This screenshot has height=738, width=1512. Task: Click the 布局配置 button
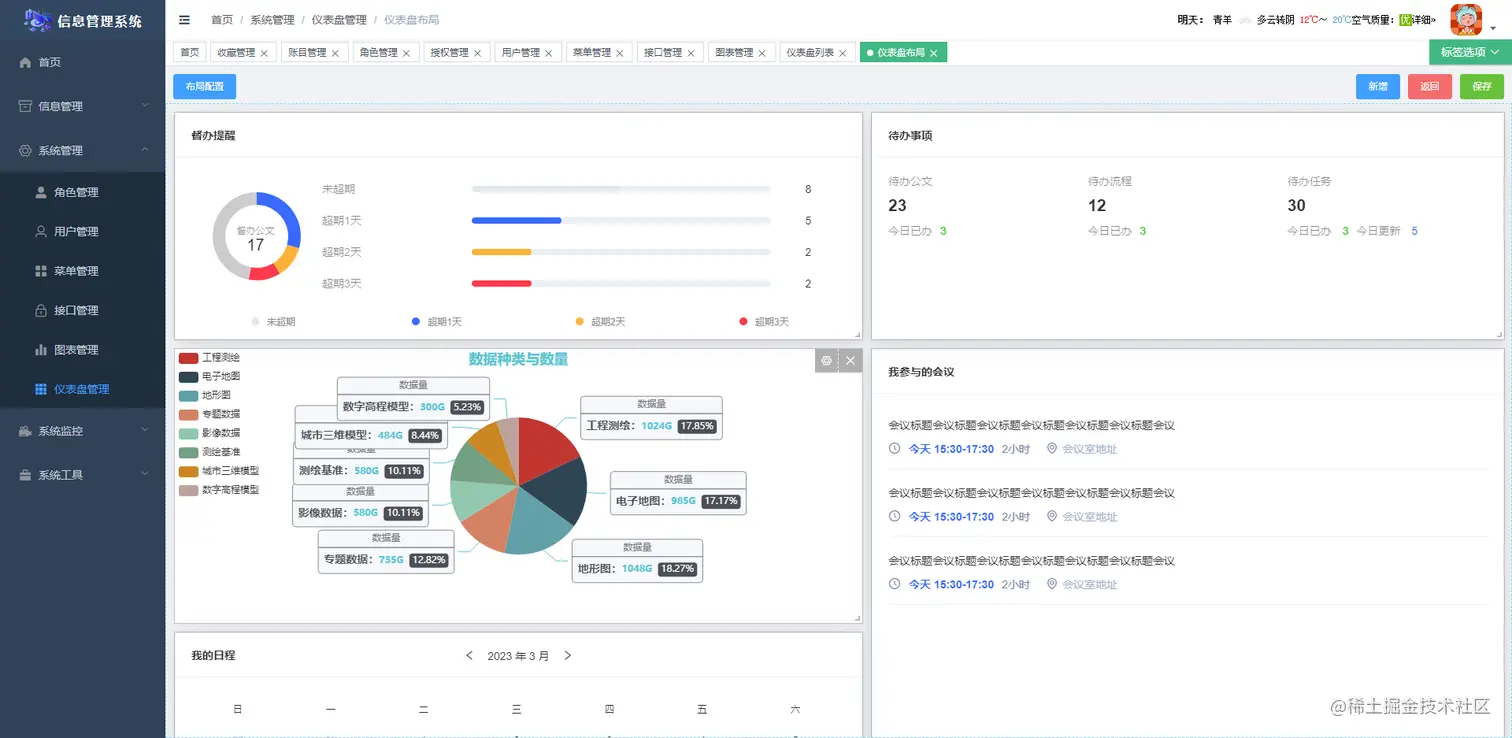pos(205,87)
